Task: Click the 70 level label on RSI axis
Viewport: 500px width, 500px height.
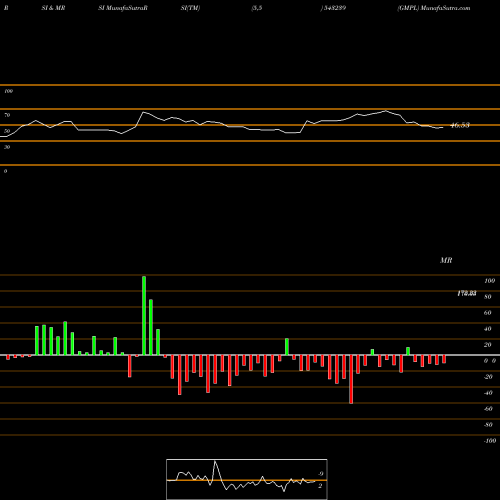Action: [x=7, y=115]
